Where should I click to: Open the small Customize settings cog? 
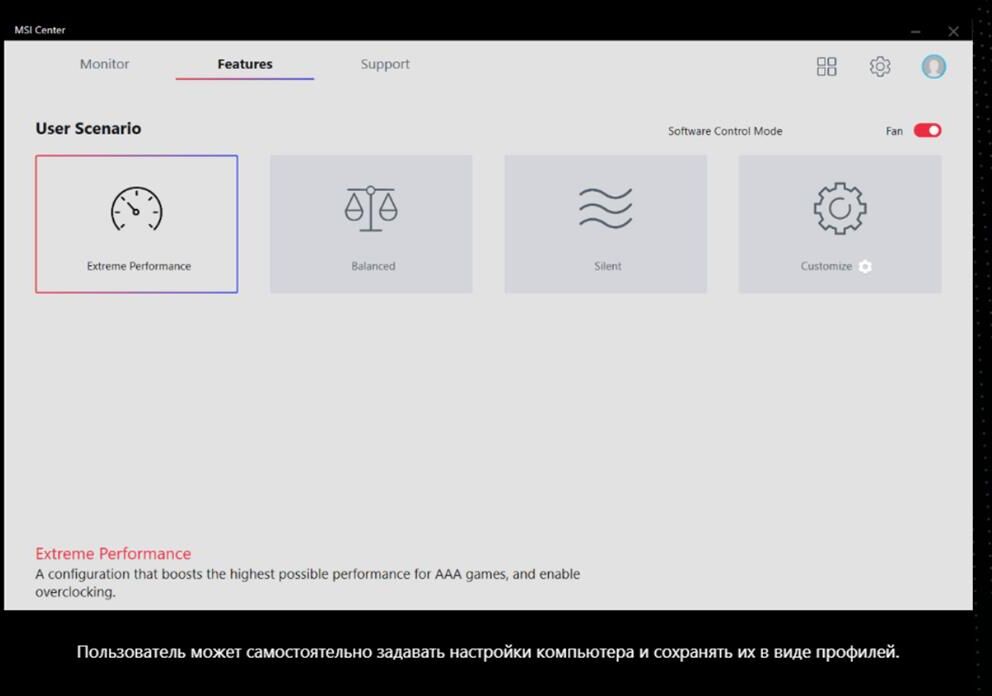[865, 266]
